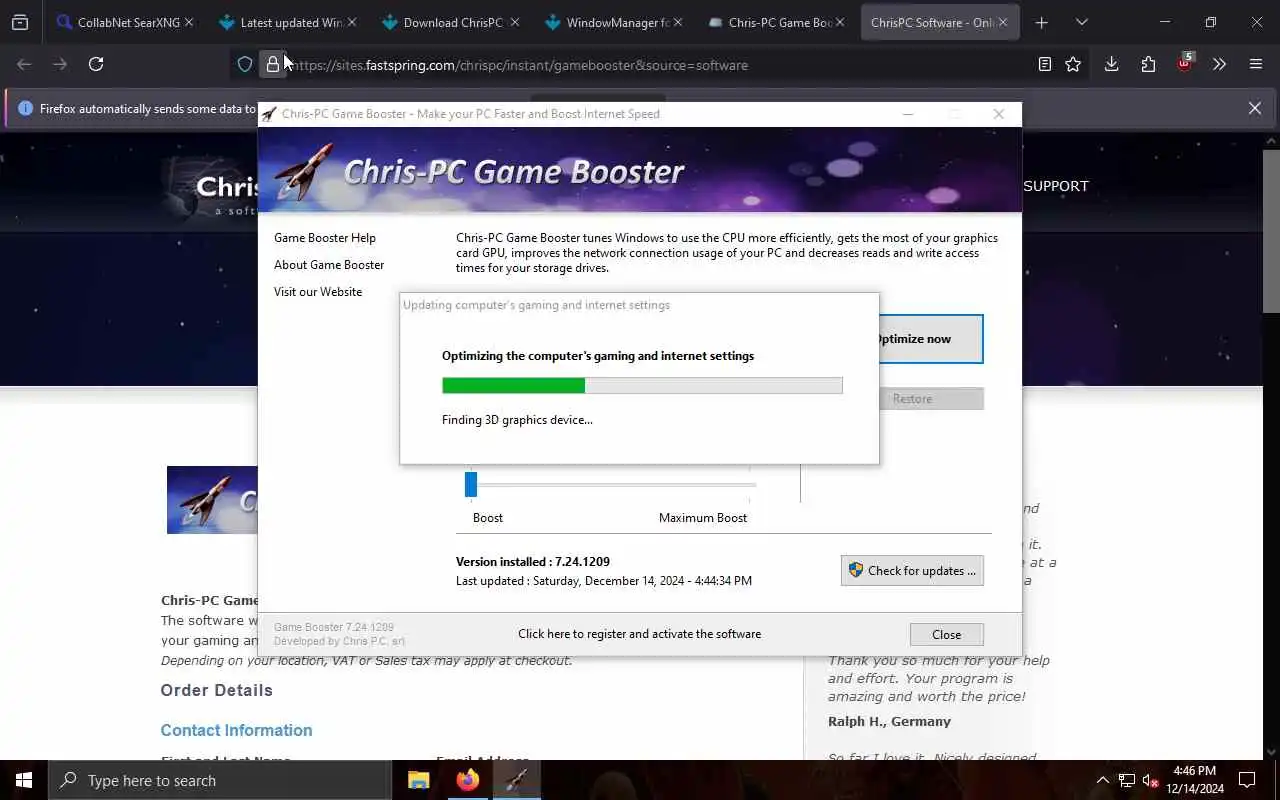
Task: Click the site security padlock icon
Action: 272,65
